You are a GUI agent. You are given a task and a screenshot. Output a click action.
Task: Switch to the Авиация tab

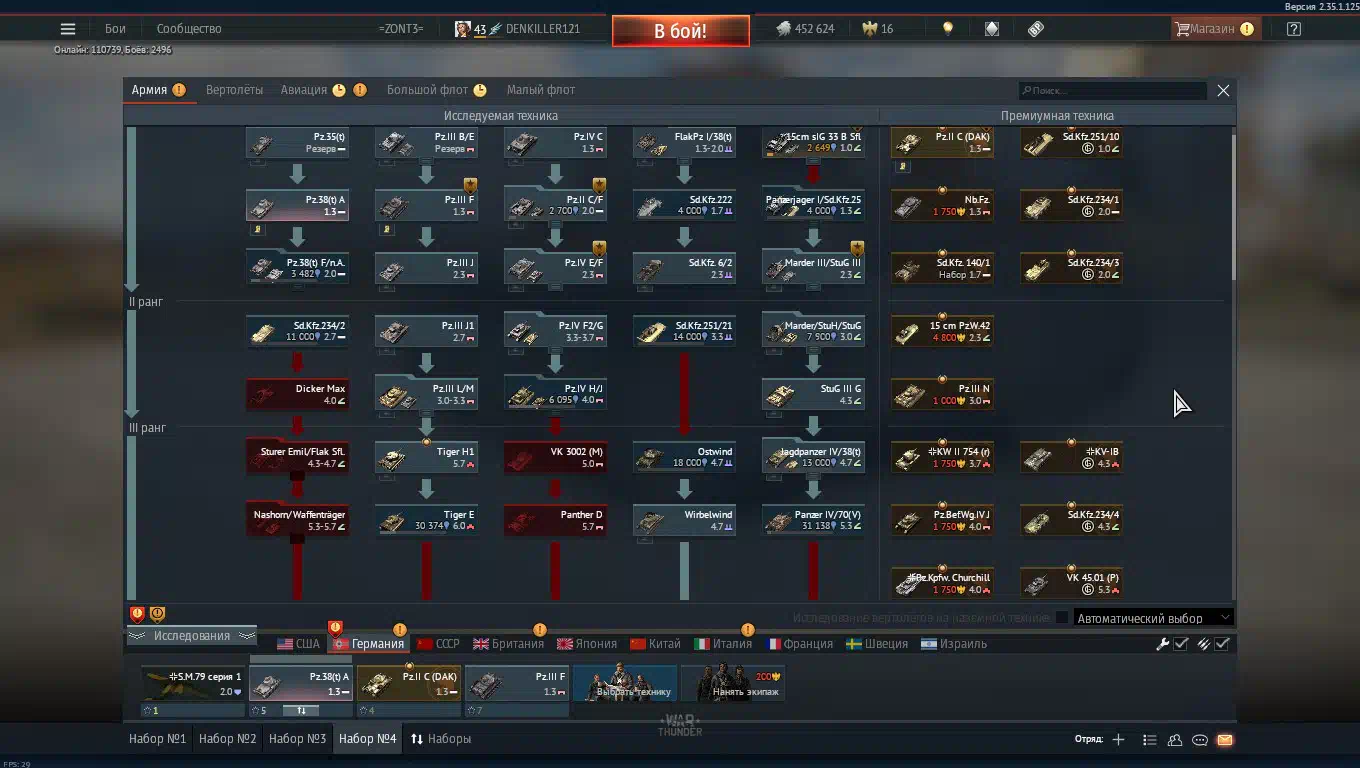click(x=304, y=90)
